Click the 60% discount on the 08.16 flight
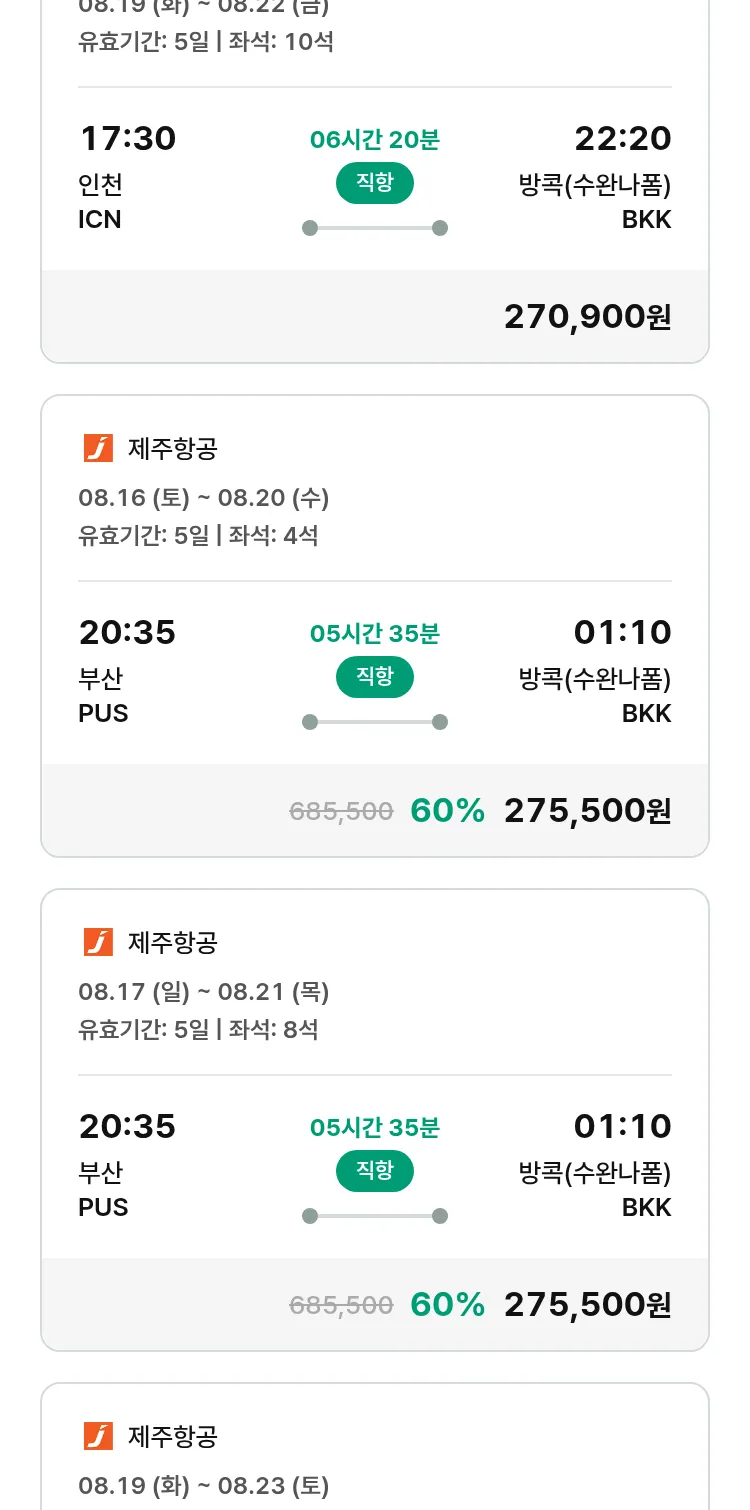The height and width of the screenshot is (1510, 750). [447, 811]
